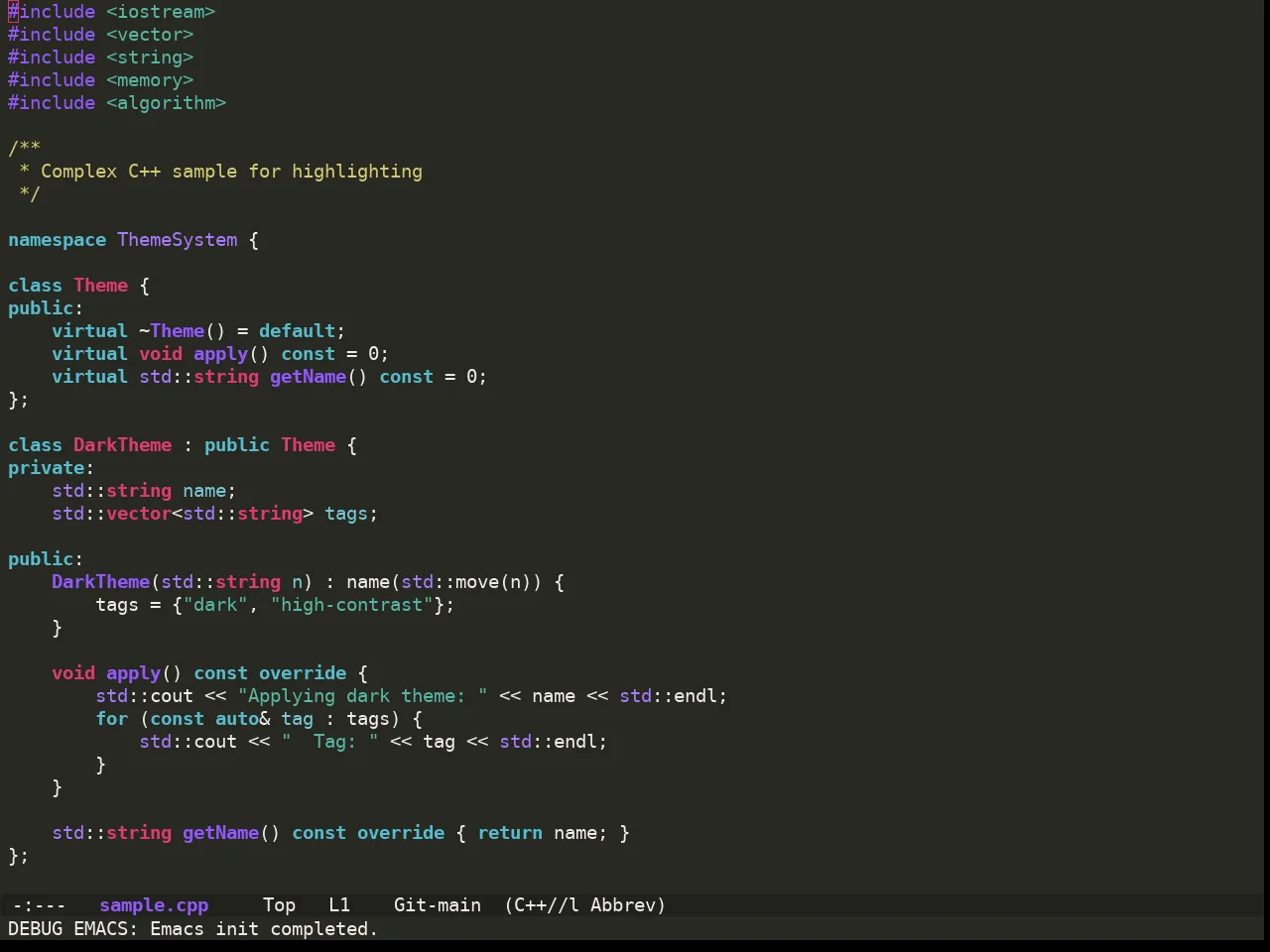Click the Git-main branch indicator
Viewport: 1270px width, 952px height.
pyautogui.click(x=438, y=905)
